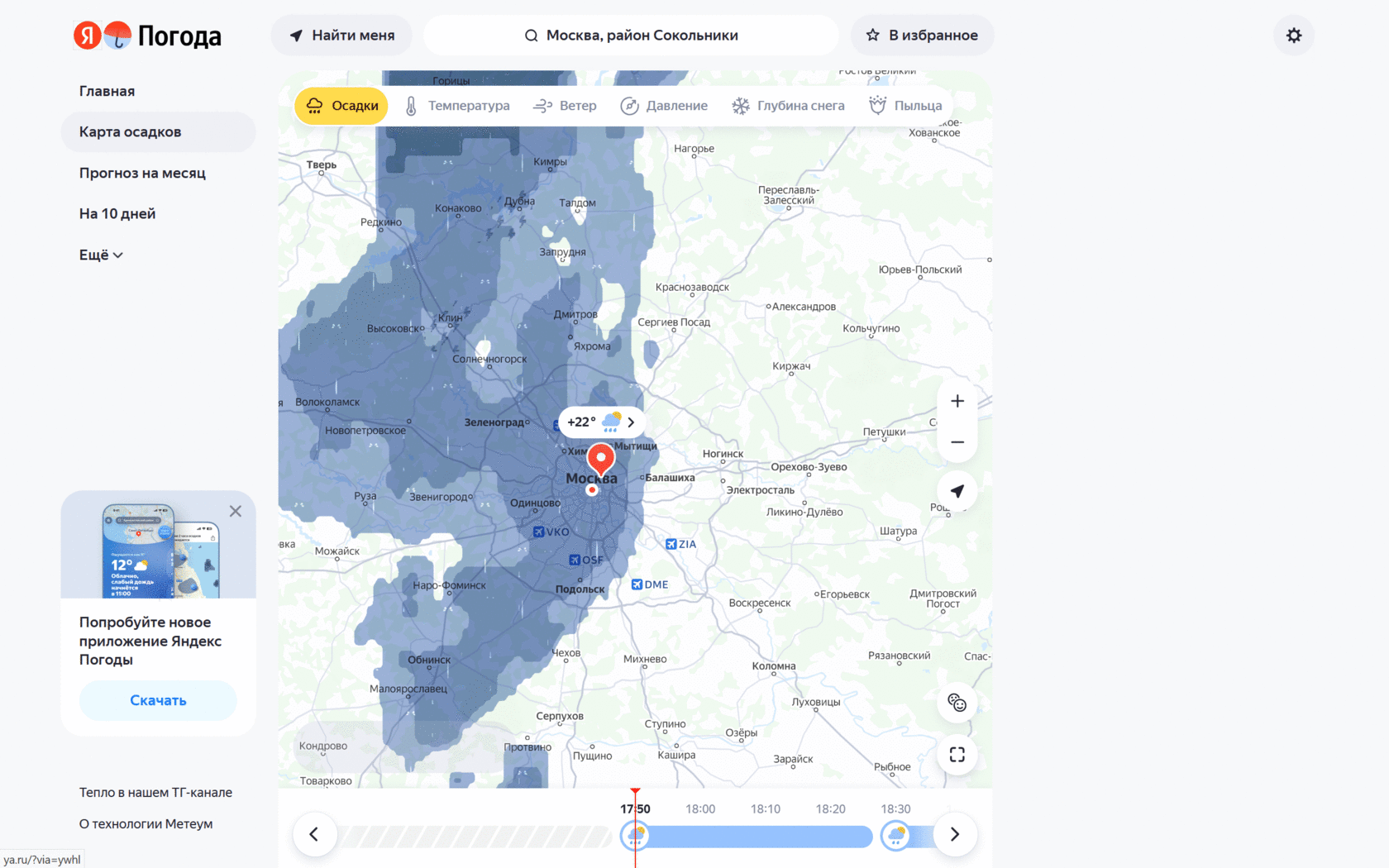Click the Балашиха label on map
This screenshot has height=868, width=1389.
point(670,478)
